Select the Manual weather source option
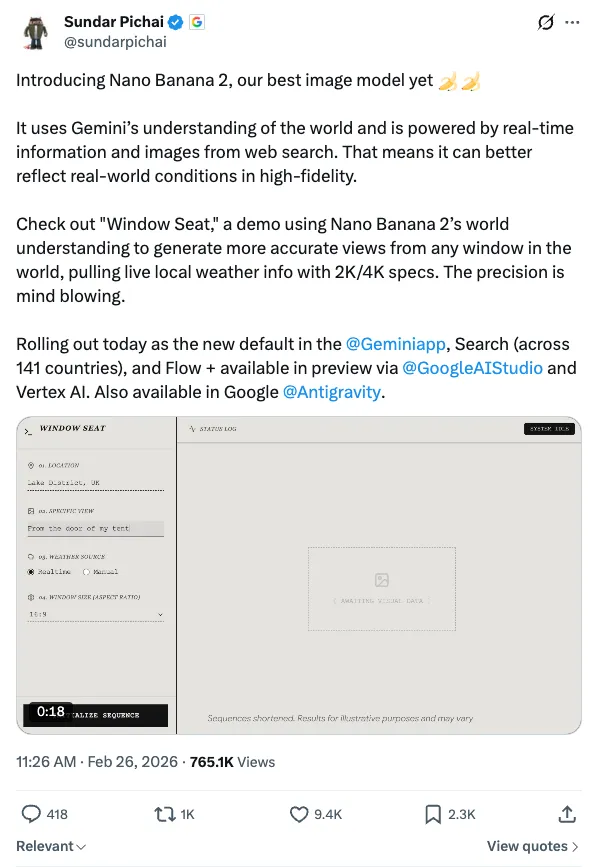598x867 pixels. tap(86, 572)
